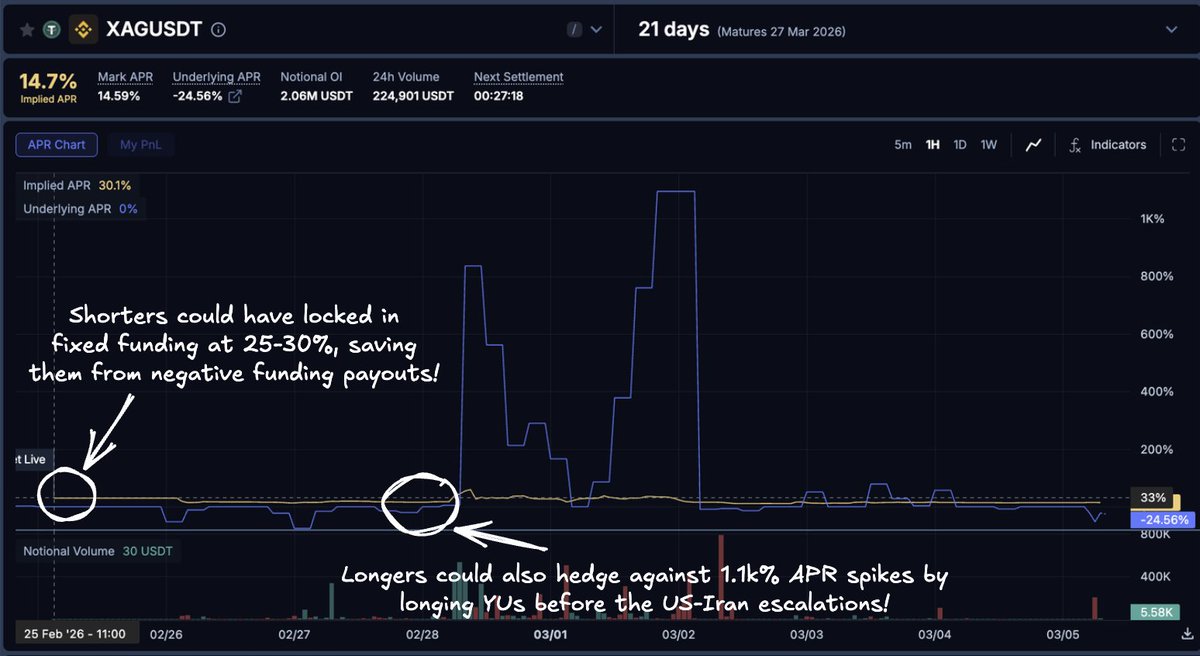Click the 24h Volume 224,901 USDT value

(x=414, y=96)
